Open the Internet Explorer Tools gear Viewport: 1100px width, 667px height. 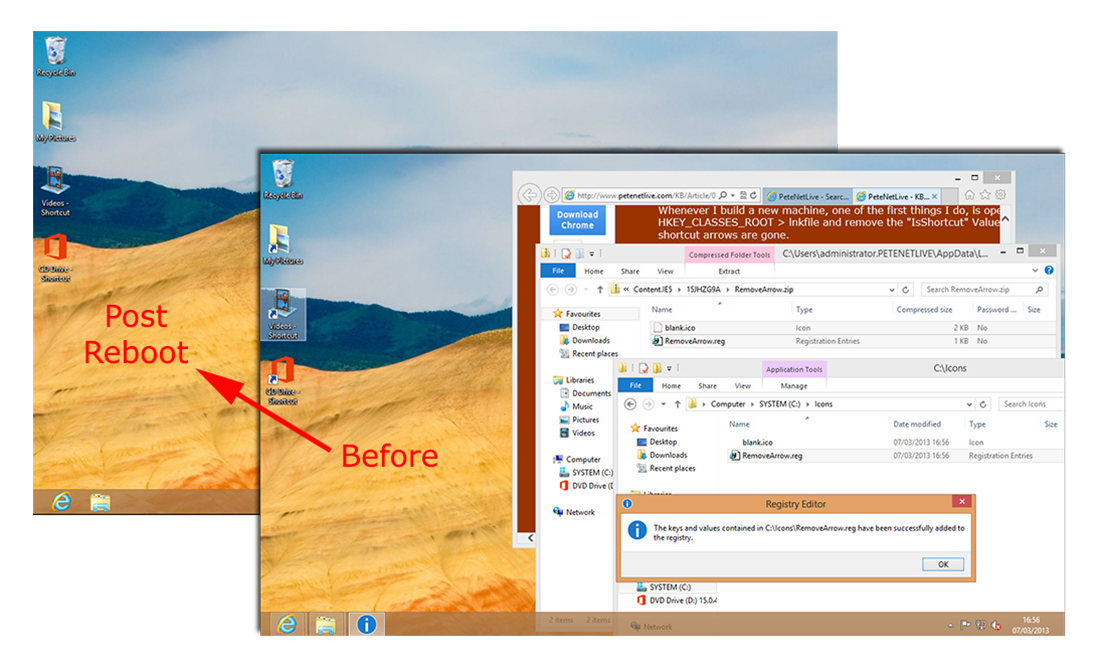[x=1001, y=195]
